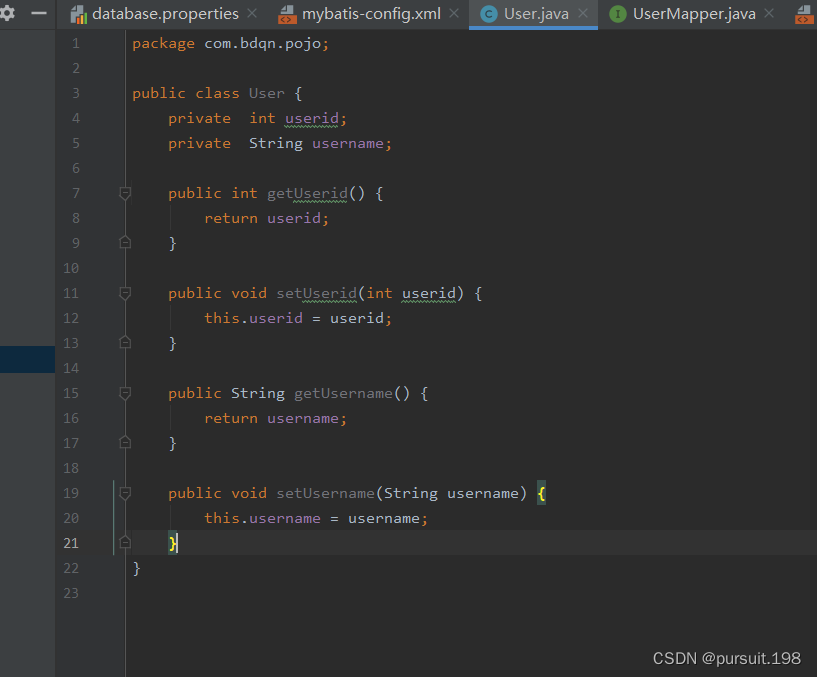Click the class closing brace on line 22

(137, 568)
